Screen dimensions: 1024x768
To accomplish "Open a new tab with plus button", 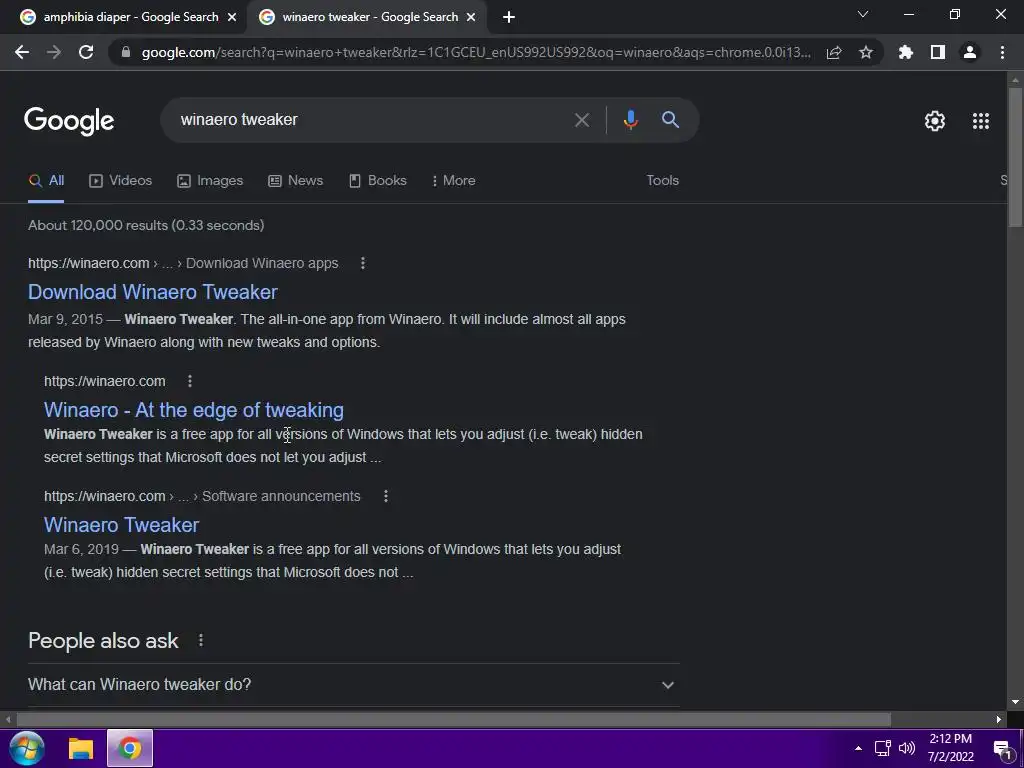I will 509,17.
